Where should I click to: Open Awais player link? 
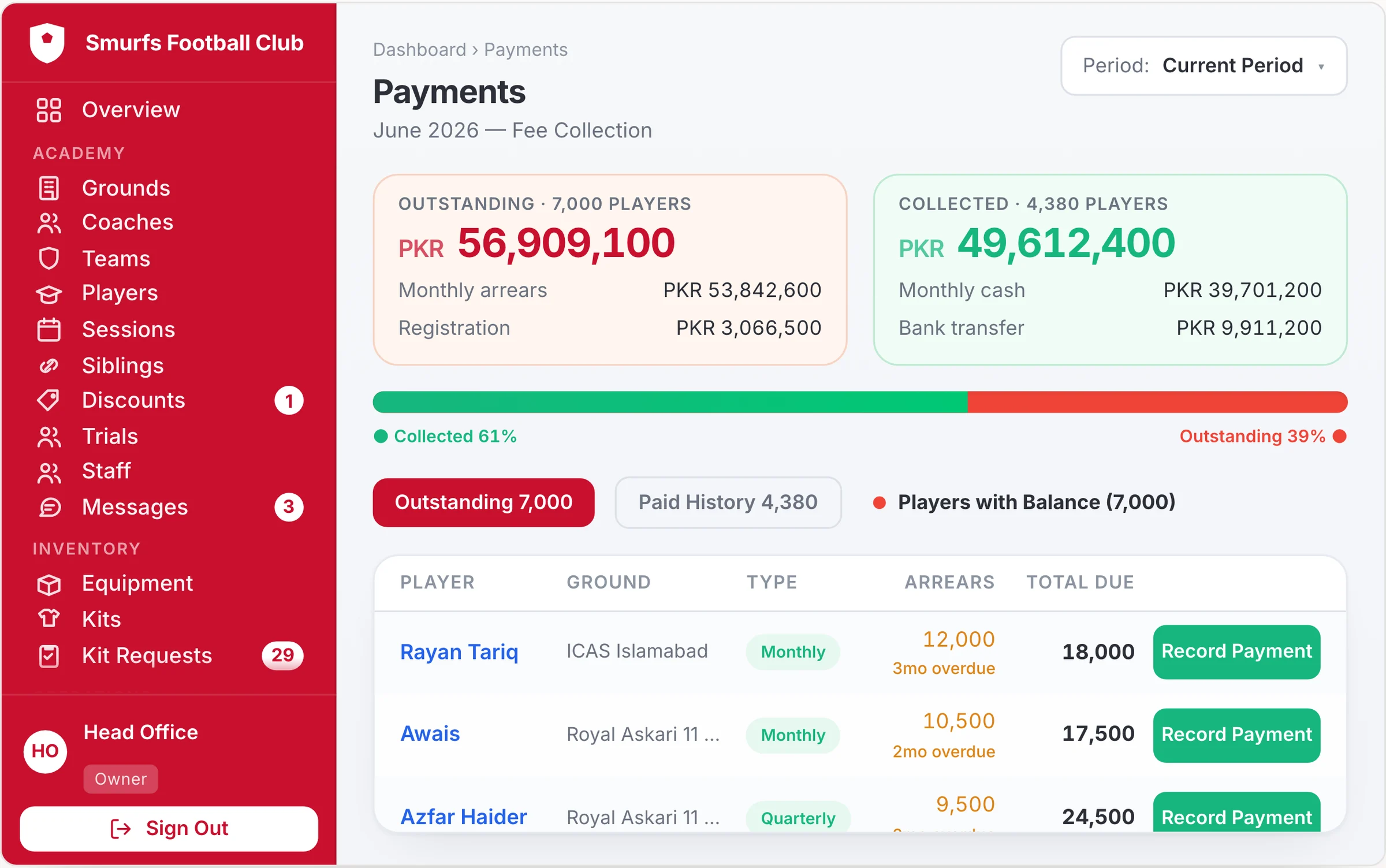click(x=430, y=734)
